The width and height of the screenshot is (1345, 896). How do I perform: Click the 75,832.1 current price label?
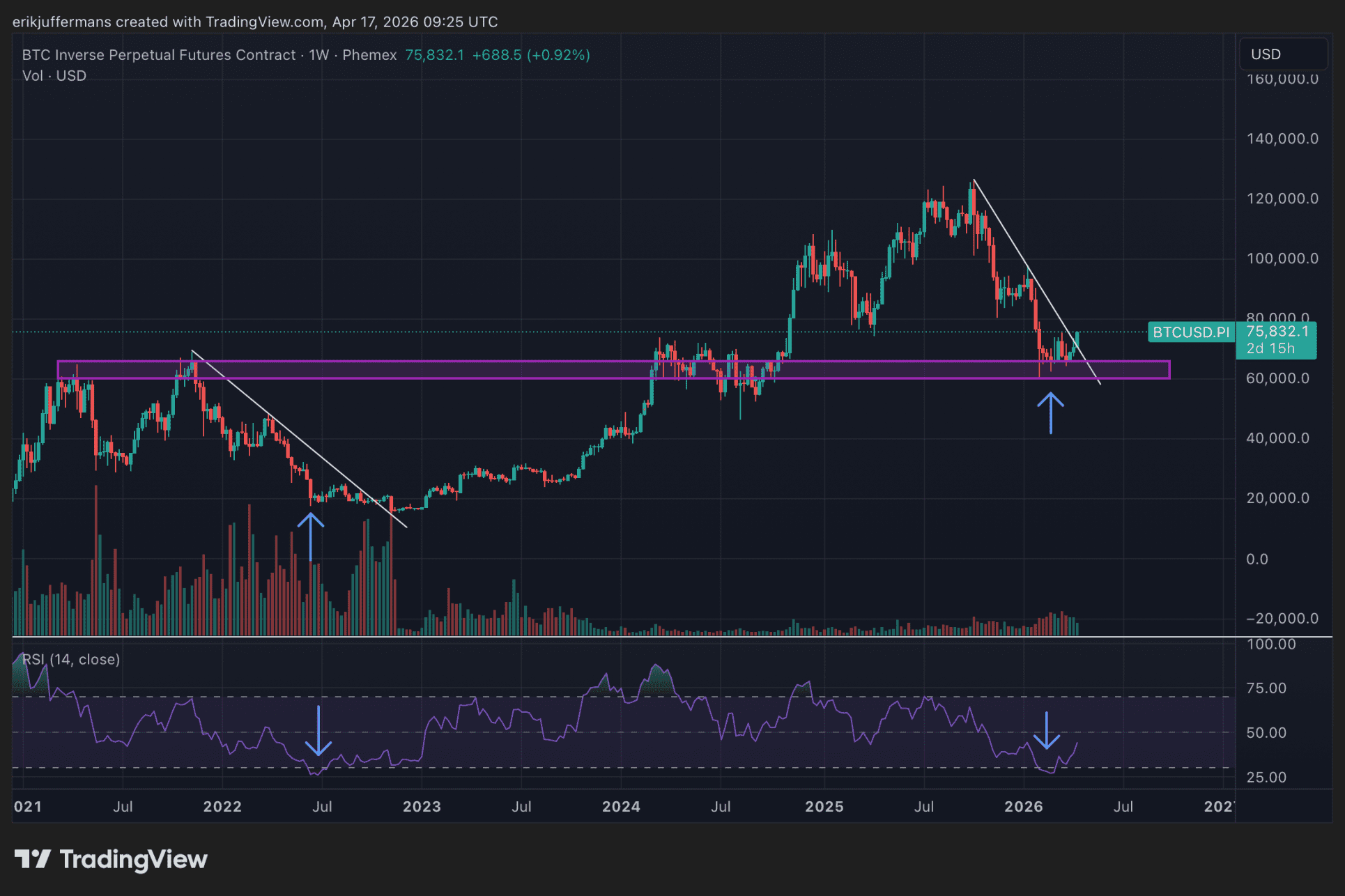tap(1277, 332)
